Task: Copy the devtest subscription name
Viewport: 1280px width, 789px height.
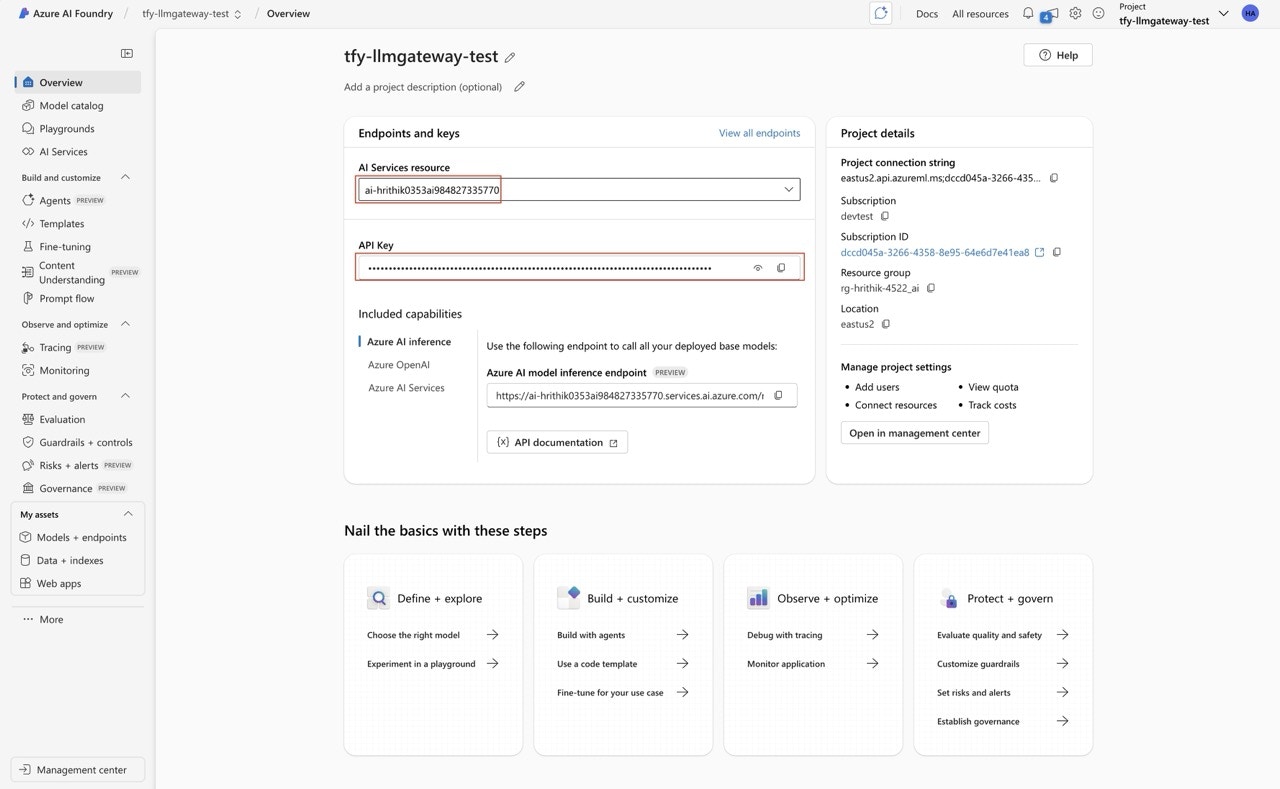Action: tap(884, 216)
